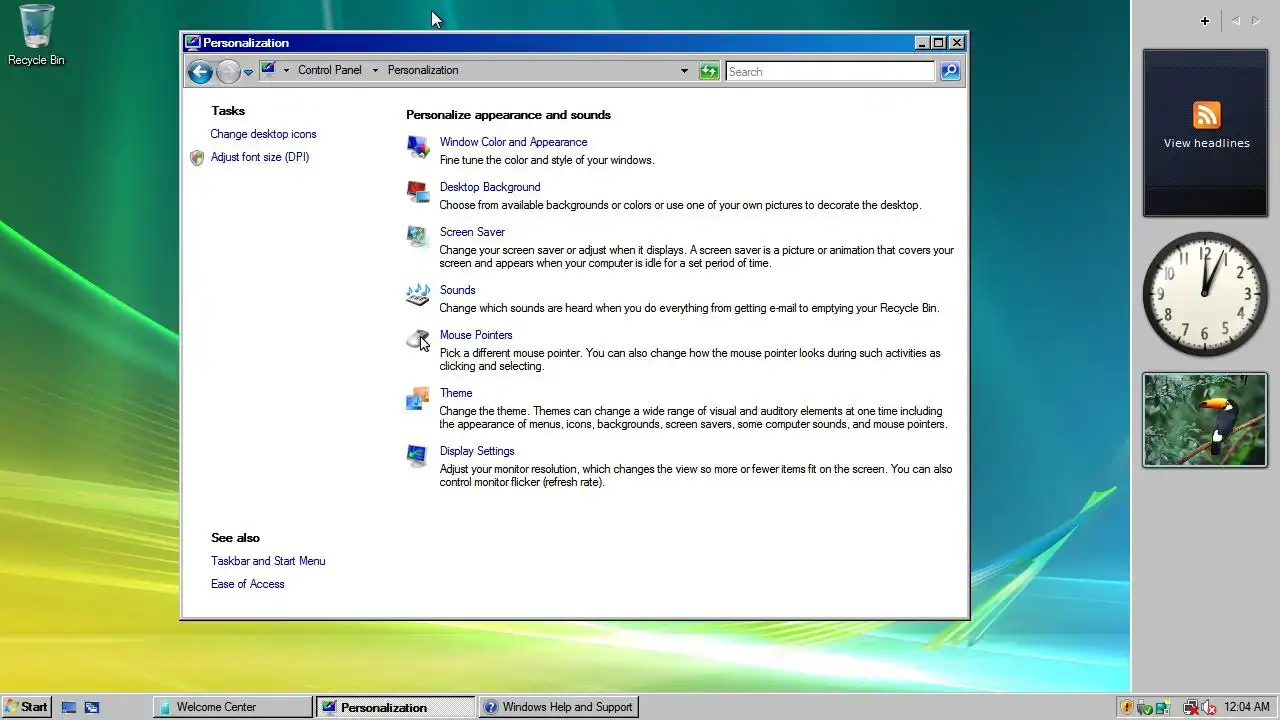Image resolution: width=1280 pixels, height=720 pixels.
Task: Open Window Color and Appearance link
Action: (x=513, y=142)
